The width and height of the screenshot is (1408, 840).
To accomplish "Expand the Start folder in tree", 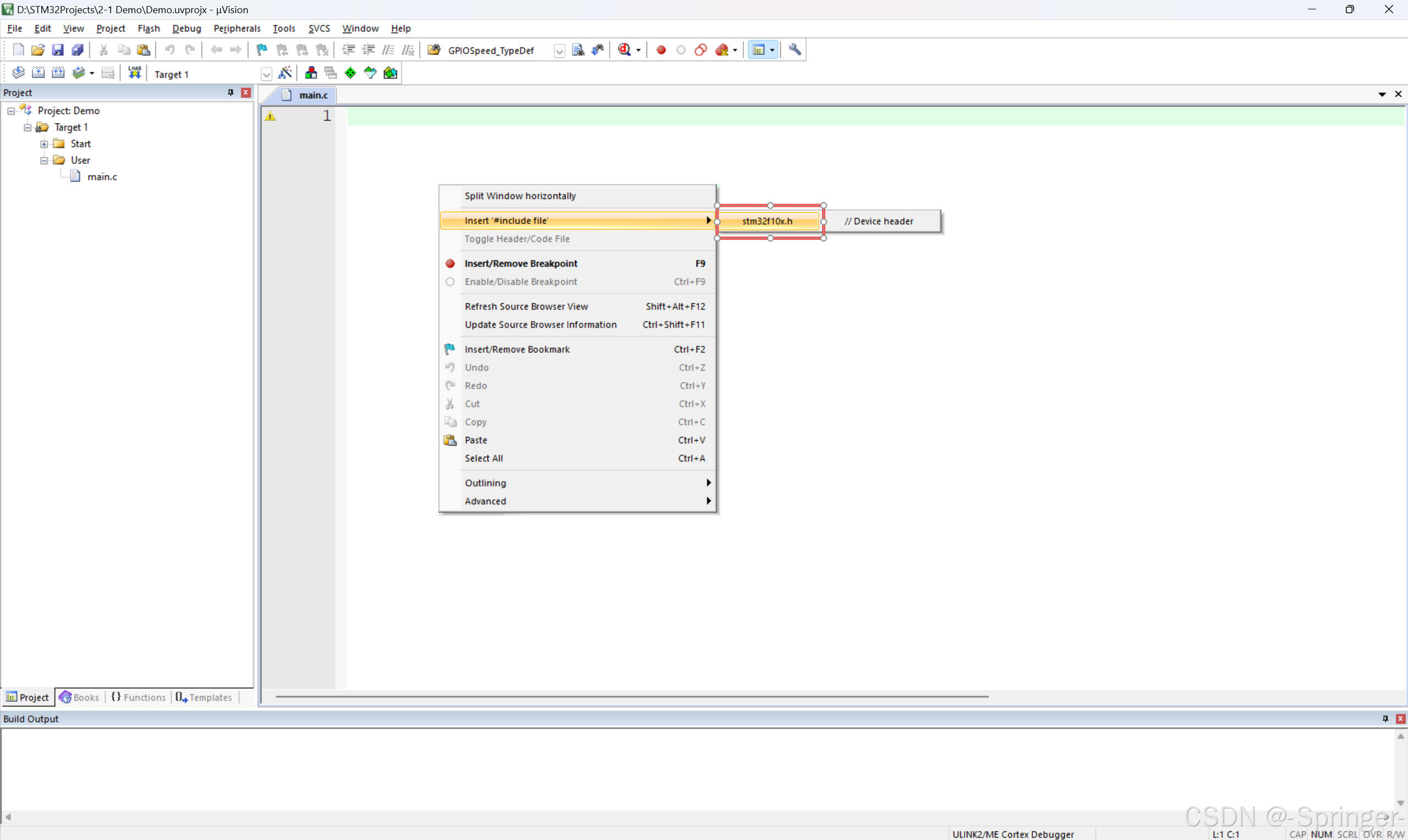I will pyautogui.click(x=43, y=144).
